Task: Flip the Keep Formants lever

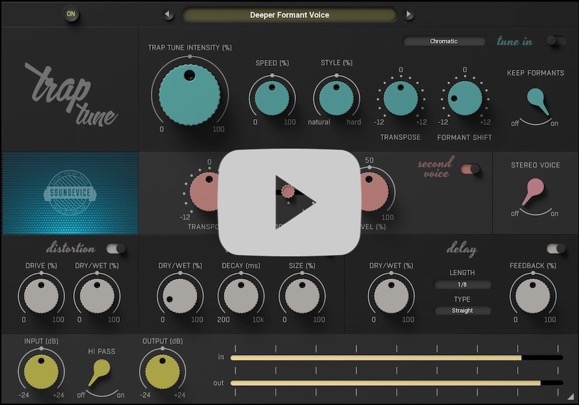Action: click(x=537, y=101)
